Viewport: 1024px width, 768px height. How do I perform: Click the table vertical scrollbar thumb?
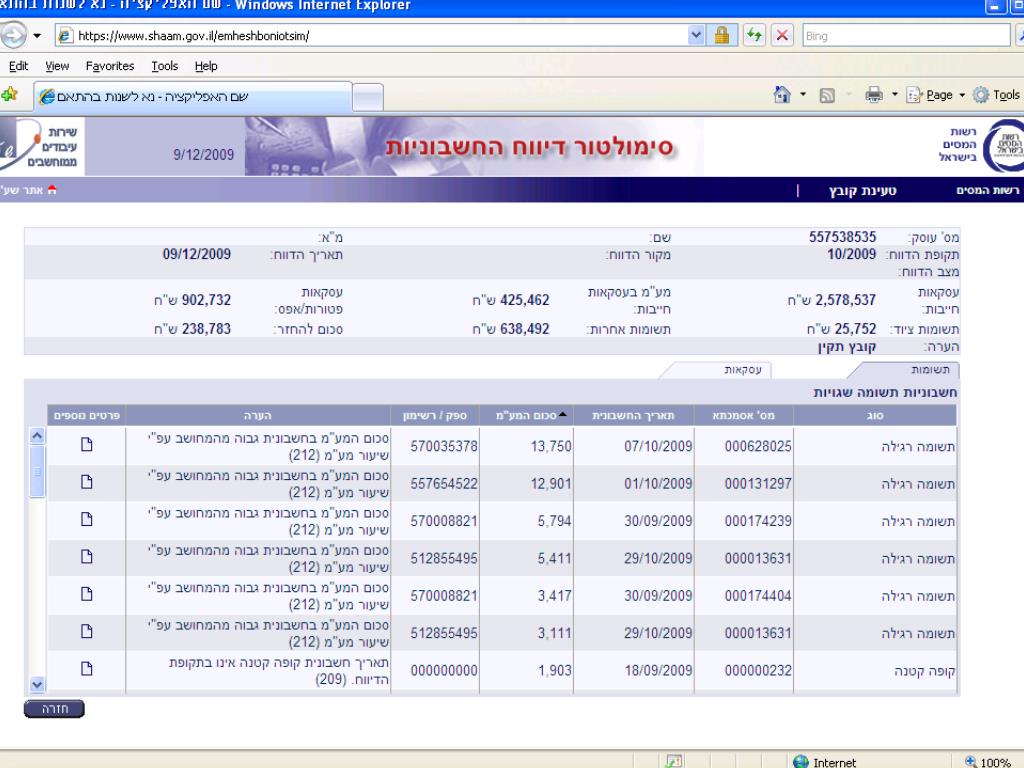[x=37, y=471]
